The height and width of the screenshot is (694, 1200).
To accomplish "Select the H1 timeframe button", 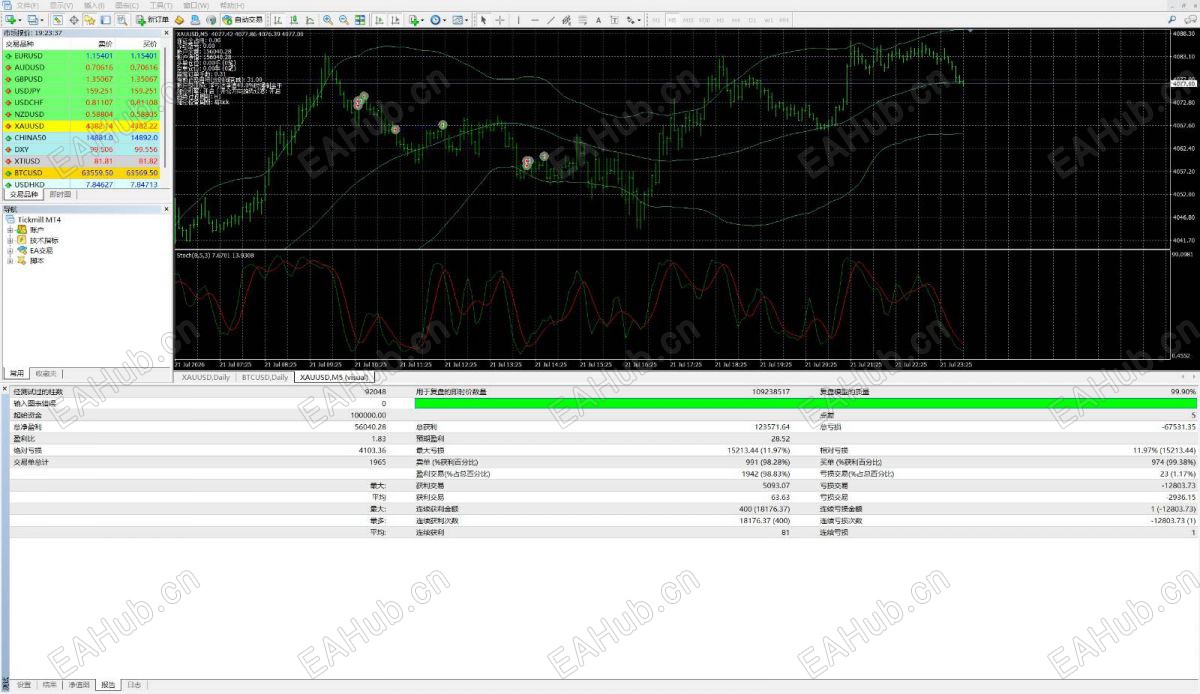I will 720,20.
